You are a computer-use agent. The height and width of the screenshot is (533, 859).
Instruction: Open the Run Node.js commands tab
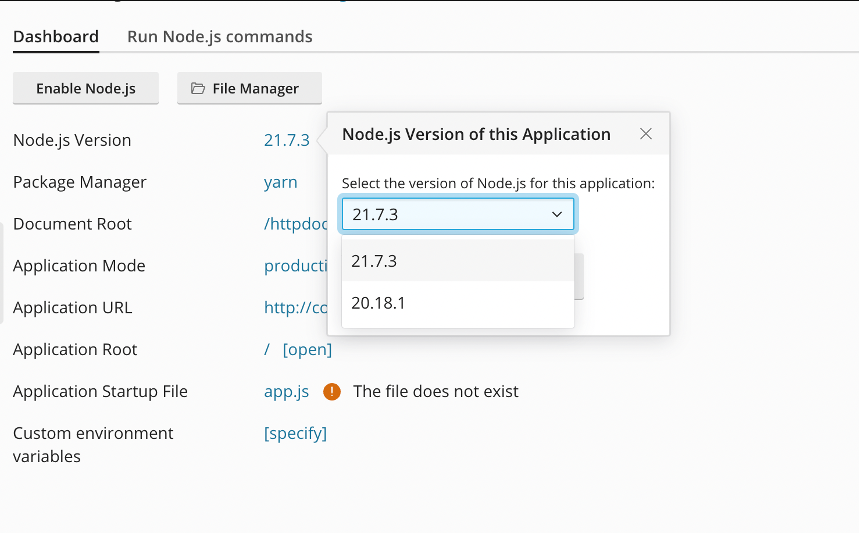tap(219, 37)
